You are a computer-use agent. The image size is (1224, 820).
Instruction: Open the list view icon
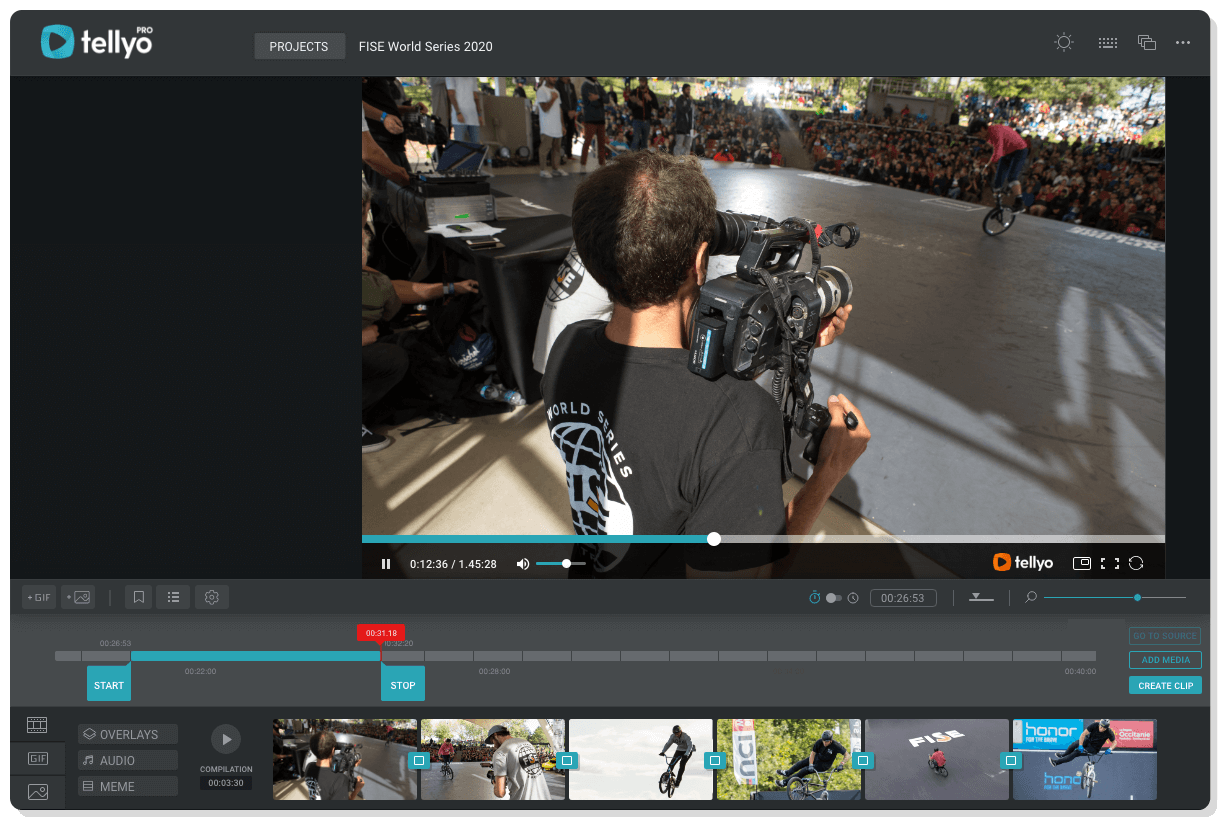(173, 597)
